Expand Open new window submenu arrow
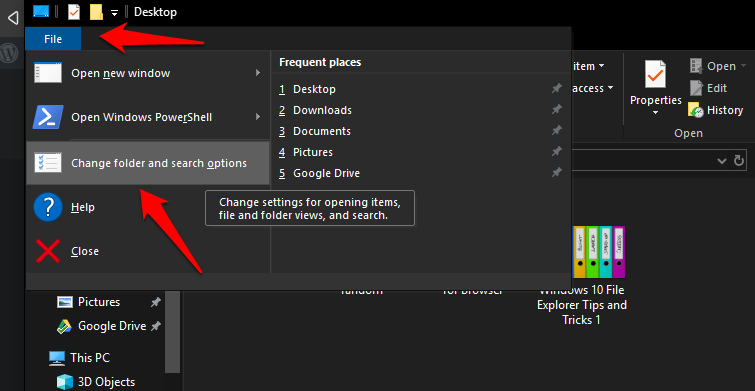 (x=258, y=73)
